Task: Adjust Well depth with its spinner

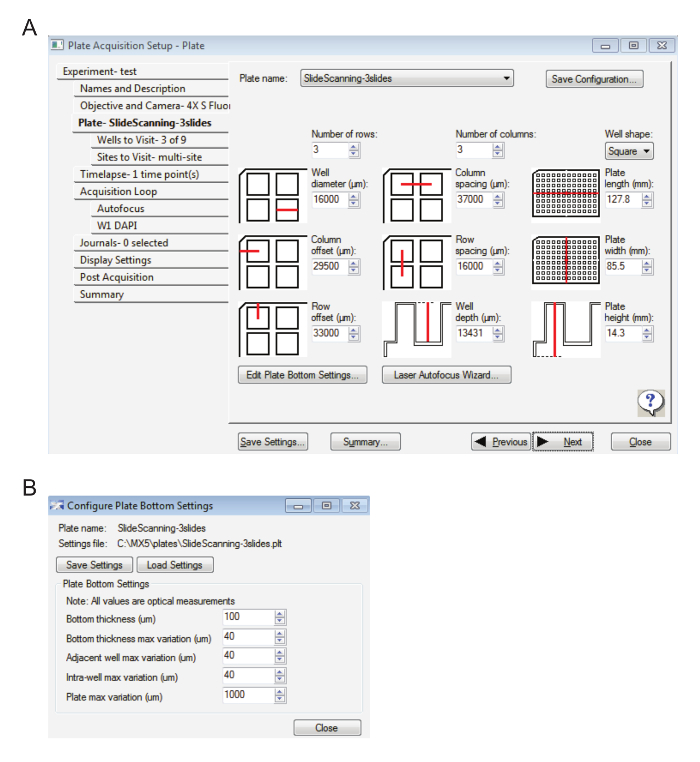Action: coord(498,333)
